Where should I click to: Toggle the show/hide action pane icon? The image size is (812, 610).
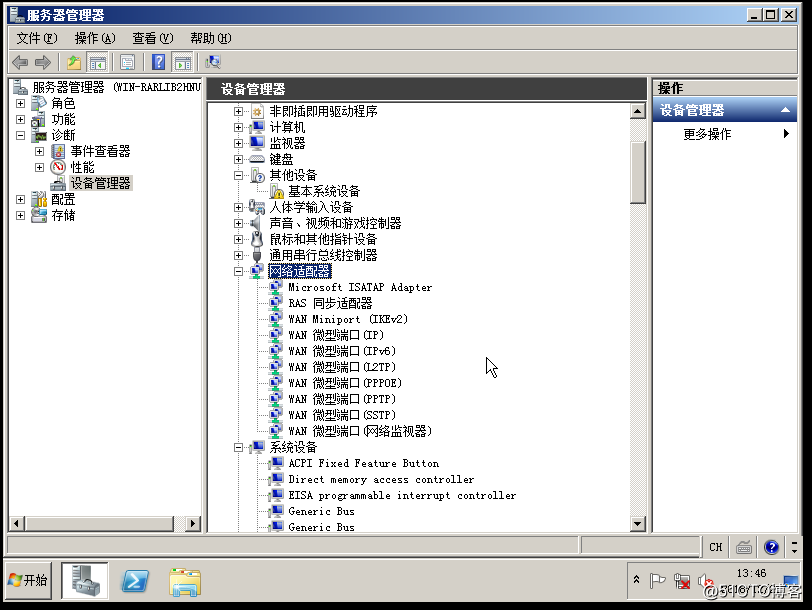(182, 63)
